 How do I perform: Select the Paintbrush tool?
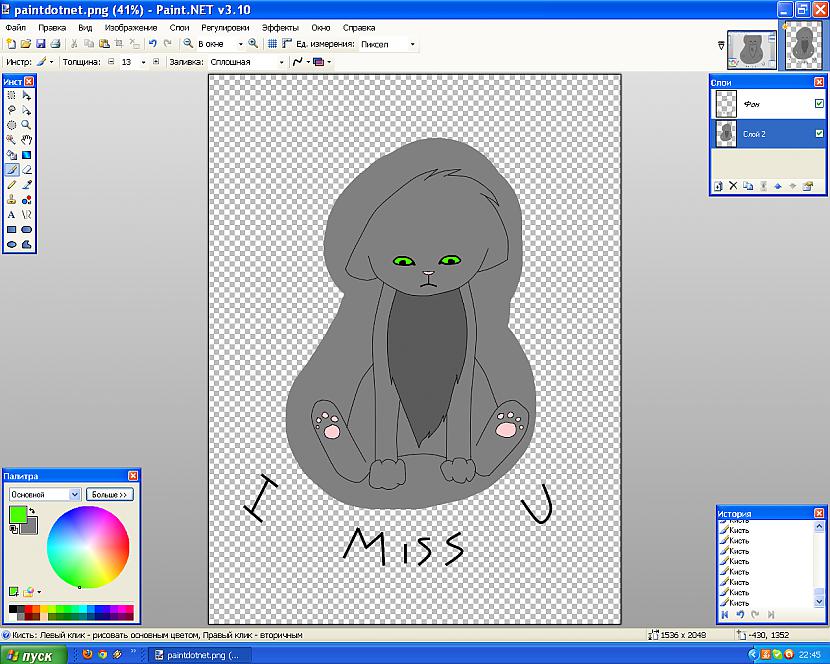[x=12, y=170]
